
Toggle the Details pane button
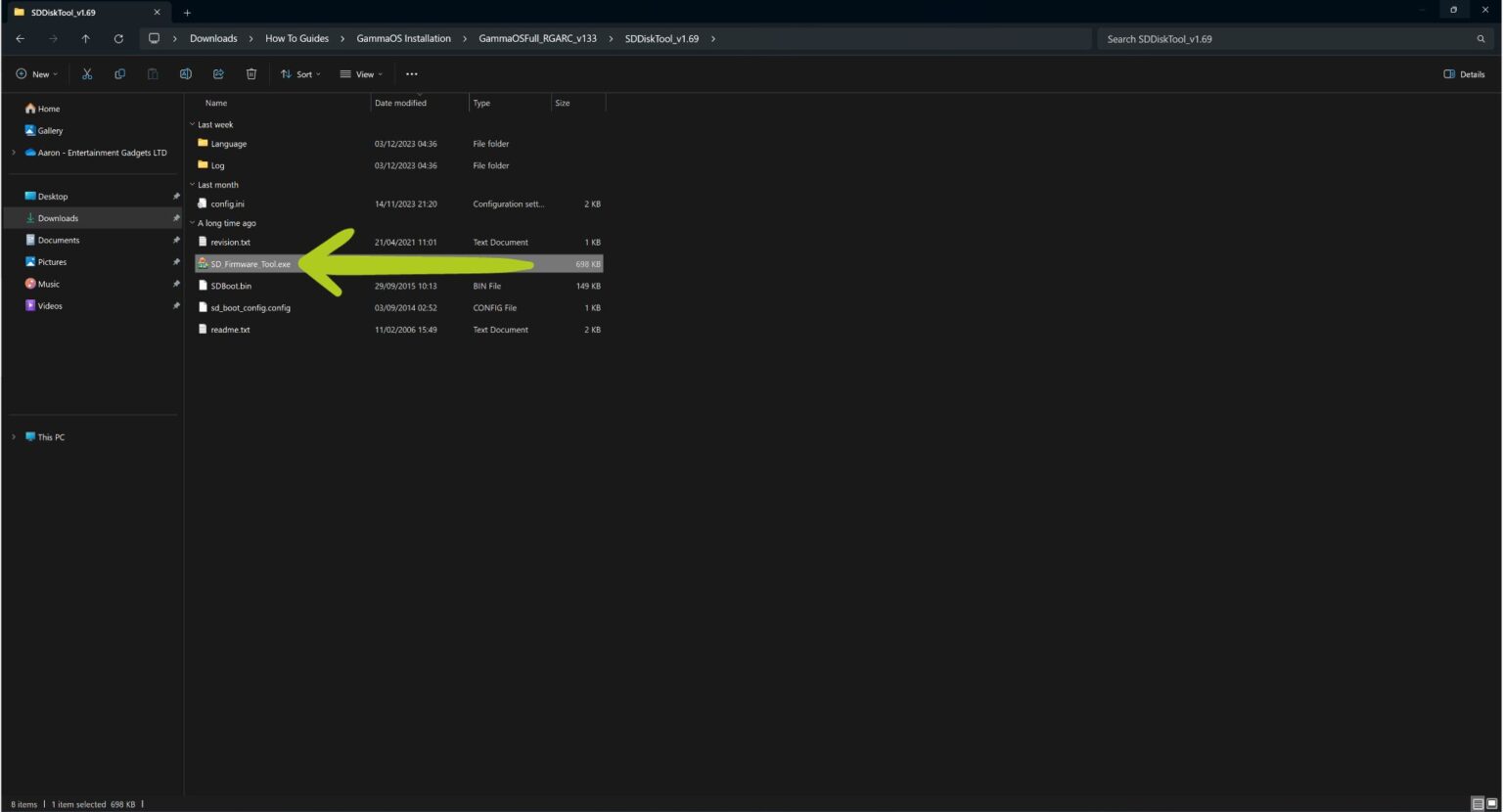click(1464, 74)
